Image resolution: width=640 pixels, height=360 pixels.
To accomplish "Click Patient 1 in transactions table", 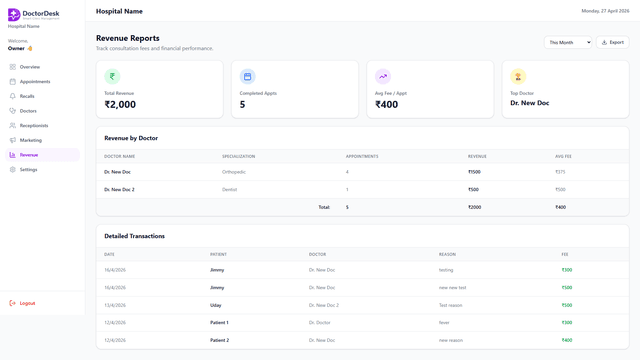I will pyautogui.click(x=219, y=323).
